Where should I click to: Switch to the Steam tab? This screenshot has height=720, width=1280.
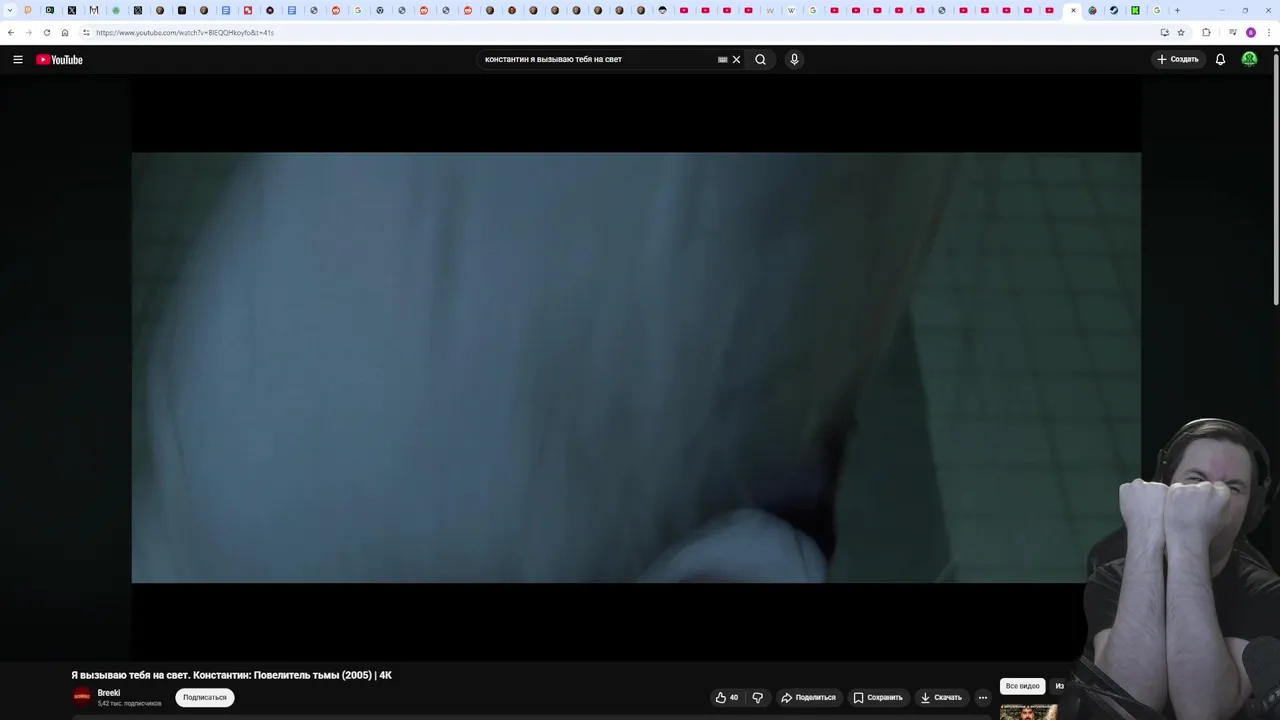(x=1114, y=11)
